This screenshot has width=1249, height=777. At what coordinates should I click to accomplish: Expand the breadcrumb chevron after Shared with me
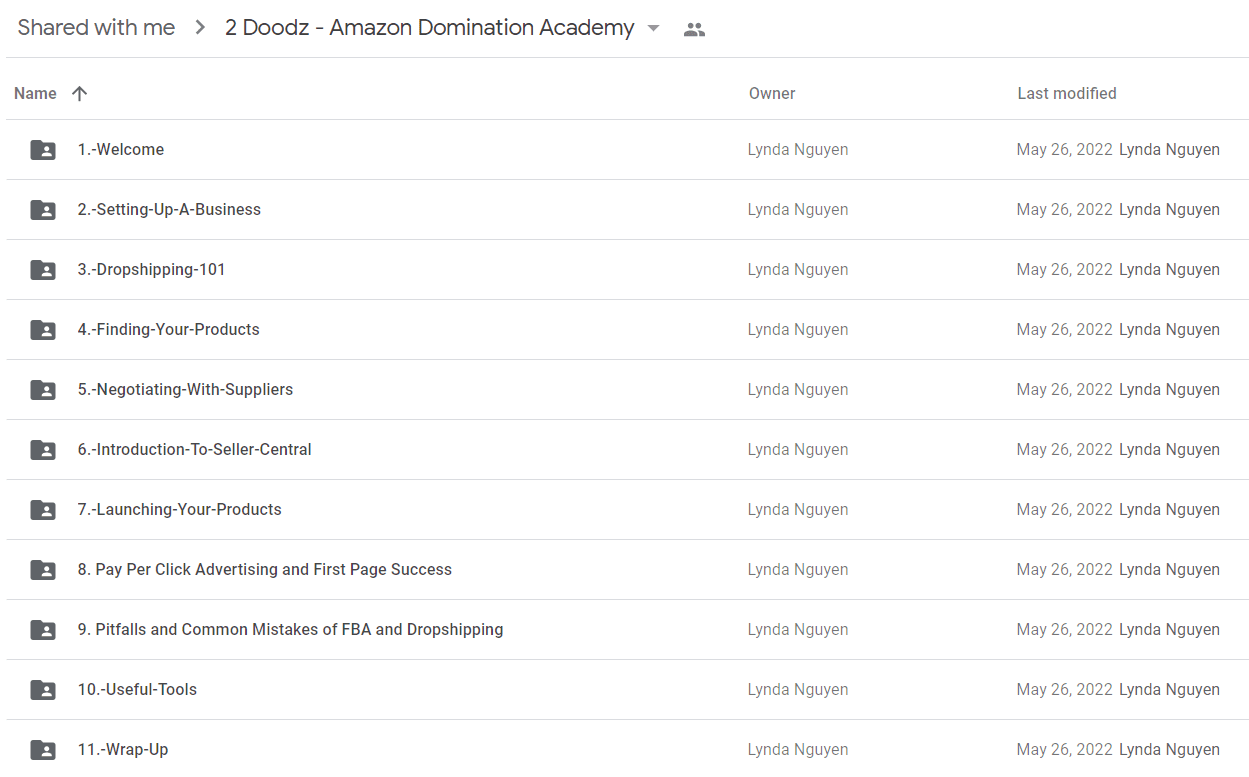pyautogui.click(x=200, y=28)
